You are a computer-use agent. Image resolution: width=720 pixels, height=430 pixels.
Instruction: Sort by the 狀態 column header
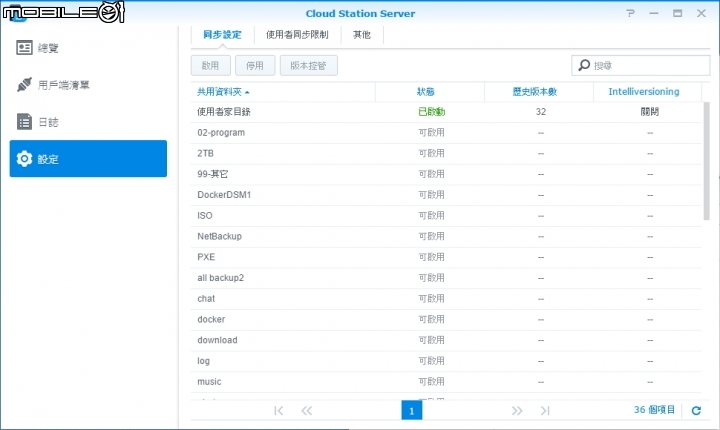click(x=430, y=92)
